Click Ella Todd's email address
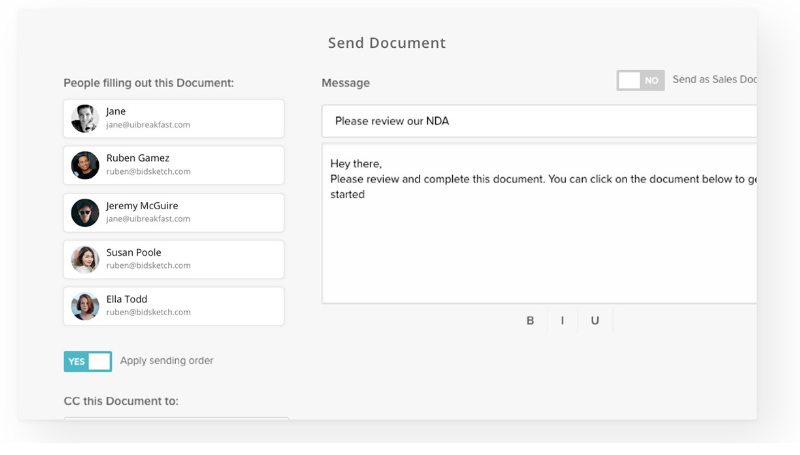The height and width of the screenshot is (455, 800). [148, 313]
